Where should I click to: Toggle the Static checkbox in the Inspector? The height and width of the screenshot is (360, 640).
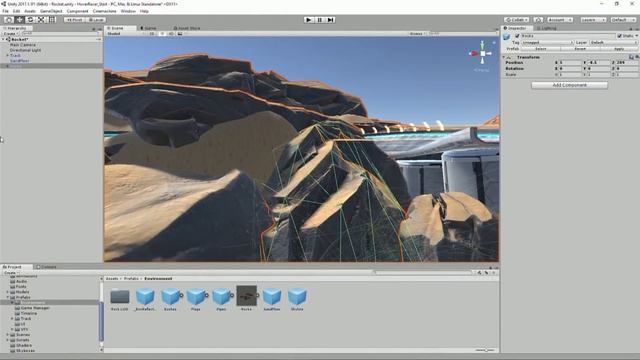[619, 36]
